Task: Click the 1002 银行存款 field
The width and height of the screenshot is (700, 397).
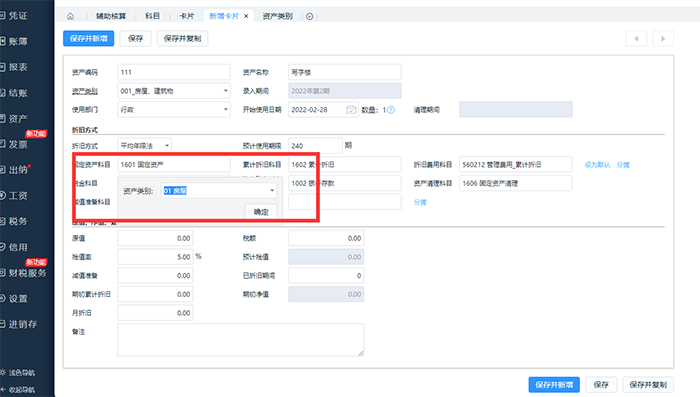Action: [345, 183]
